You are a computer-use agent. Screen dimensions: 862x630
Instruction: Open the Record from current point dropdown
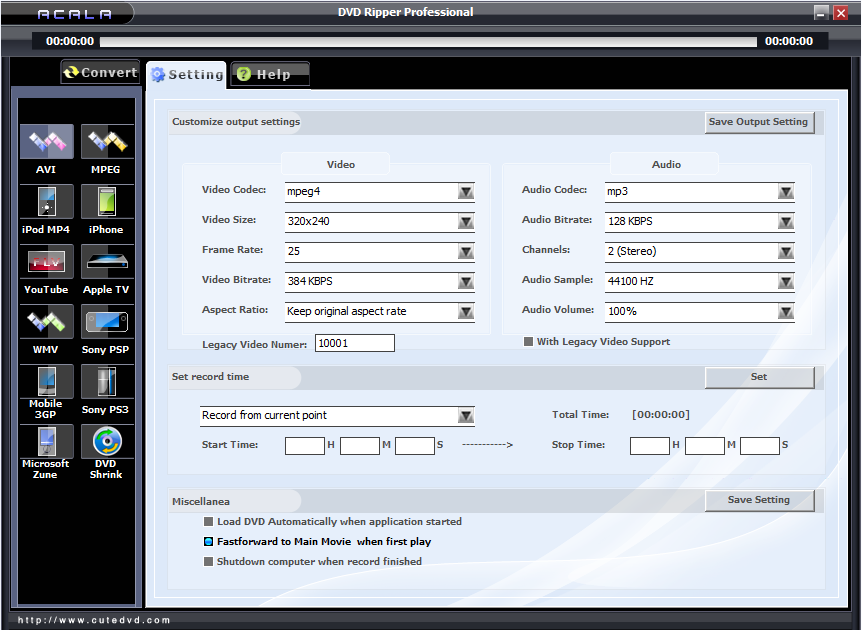point(466,416)
